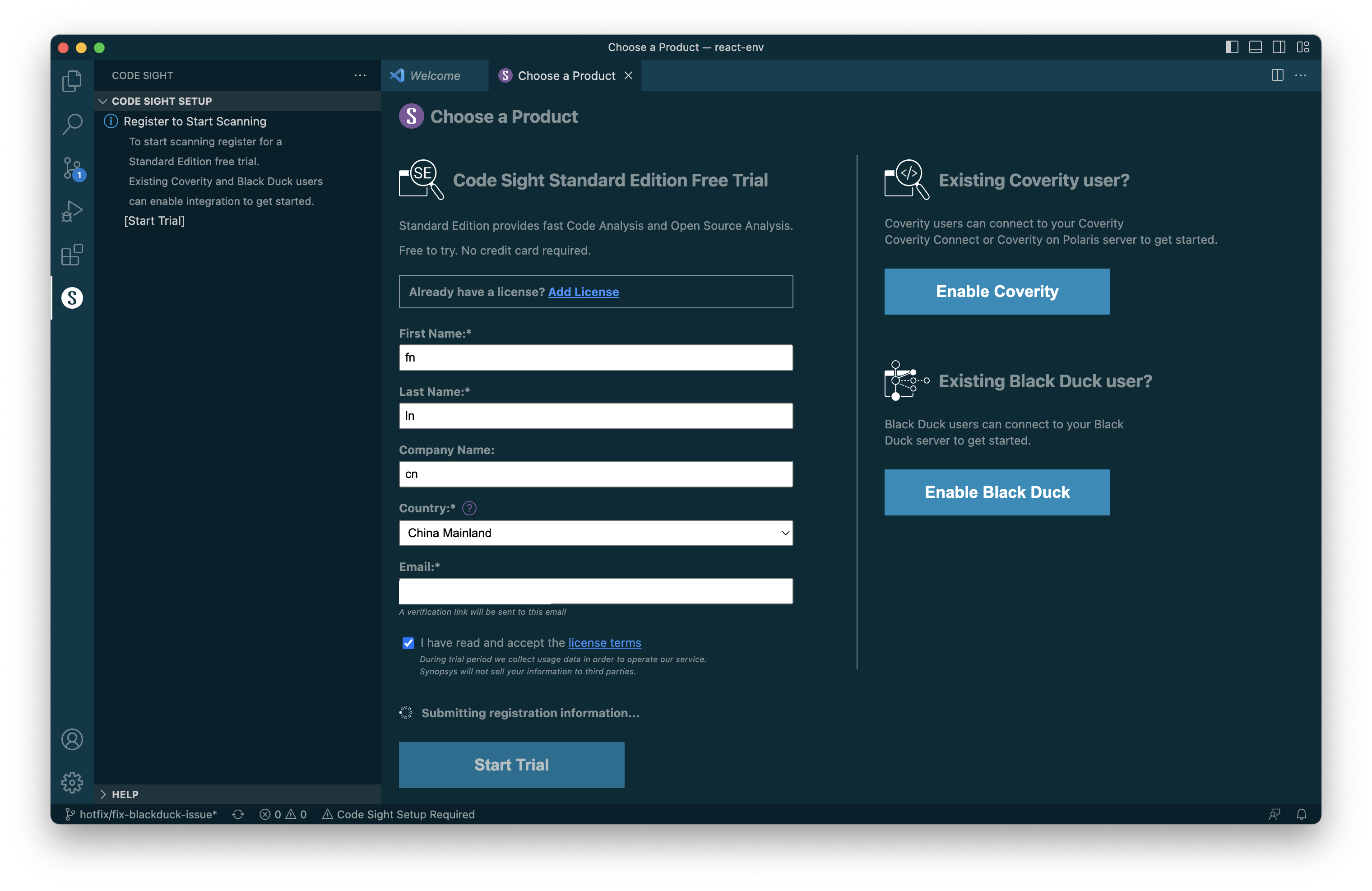Open the Manage gear icon
The height and width of the screenshot is (891, 1372).
tap(72, 782)
